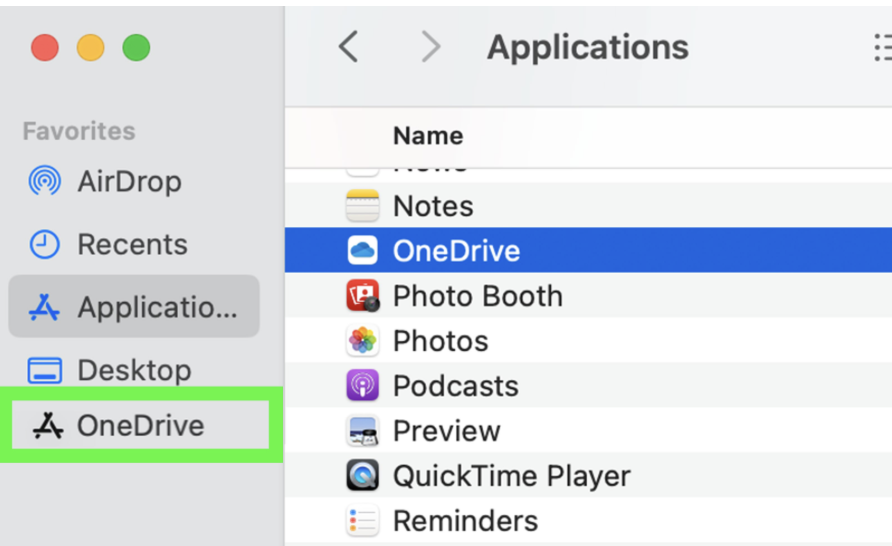Image resolution: width=892 pixels, height=546 pixels.
Task: Minimize the window with yellow button
Action: (x=90, y=47)
